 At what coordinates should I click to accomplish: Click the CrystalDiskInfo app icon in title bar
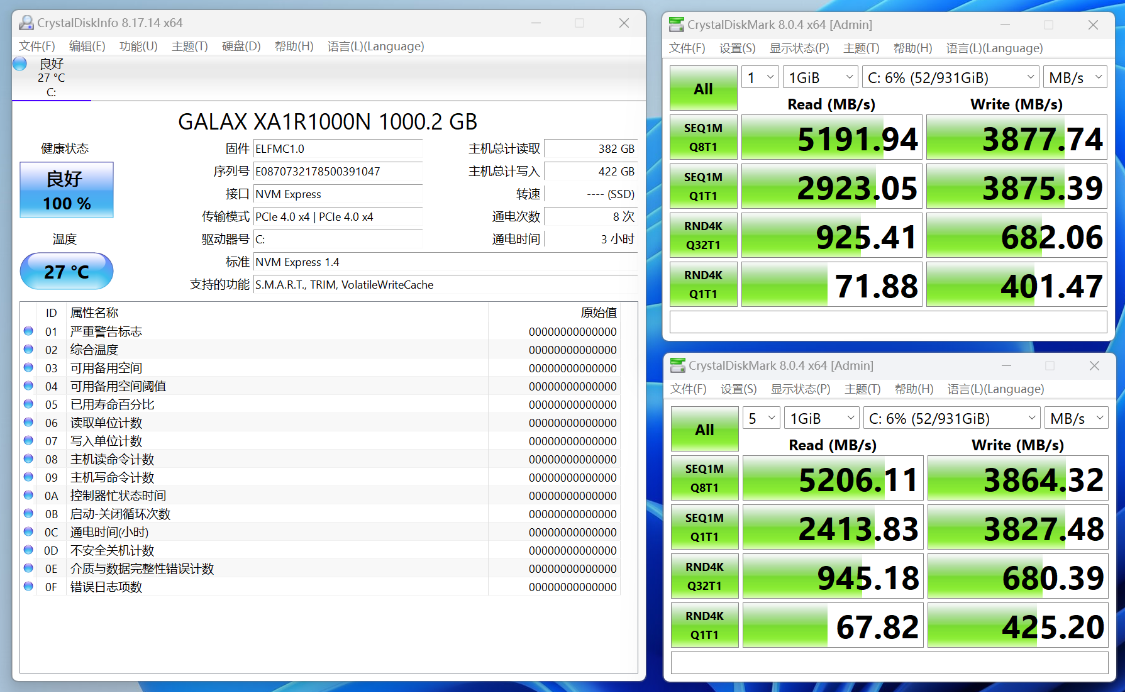click(x=27, y=23)
